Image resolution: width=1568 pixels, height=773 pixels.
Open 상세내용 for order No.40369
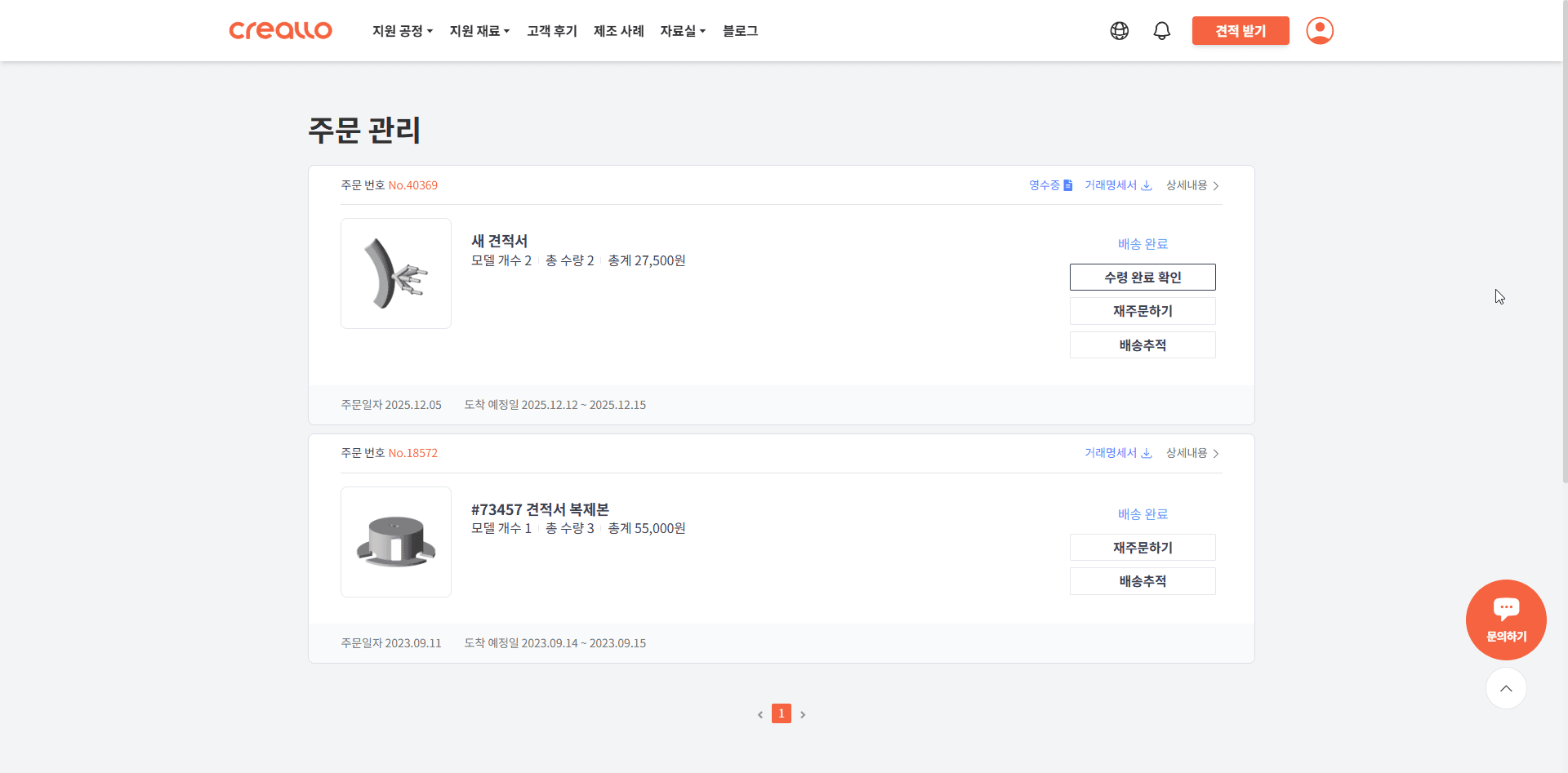pyautogui.click(x=1192, y=185)
